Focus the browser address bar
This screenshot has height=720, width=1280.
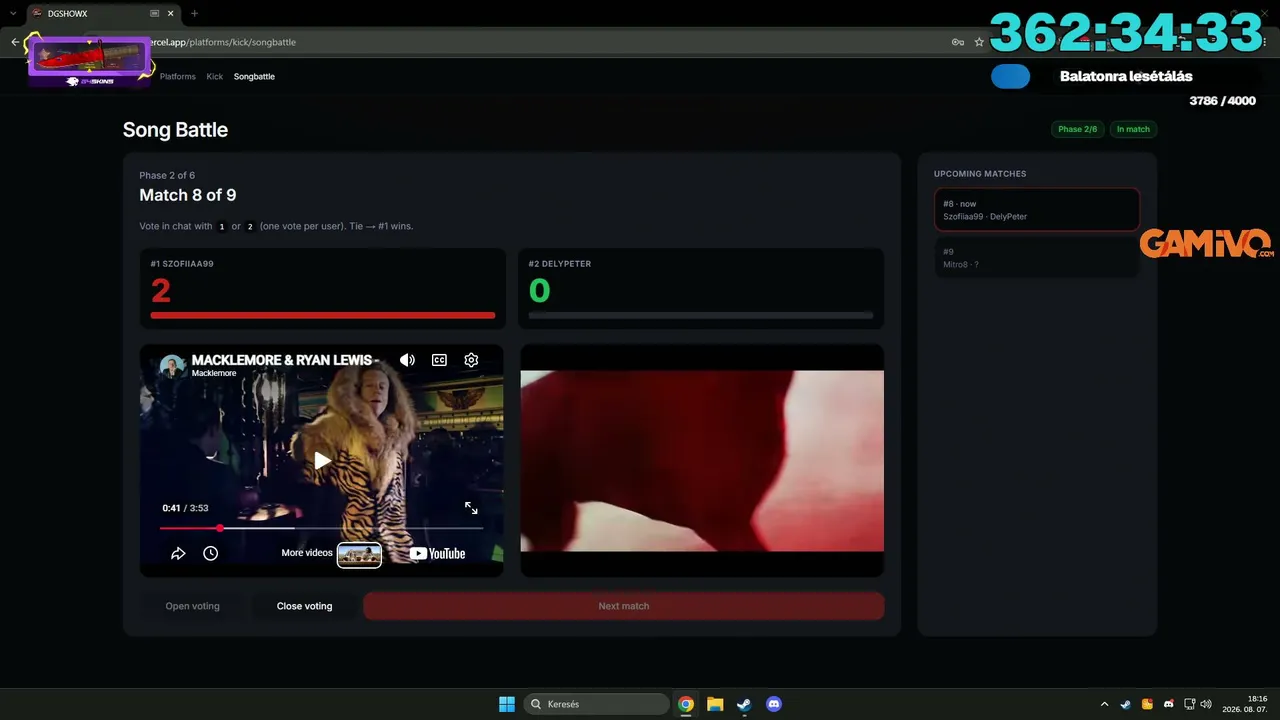pyautogui.click(x=540, y=42)
